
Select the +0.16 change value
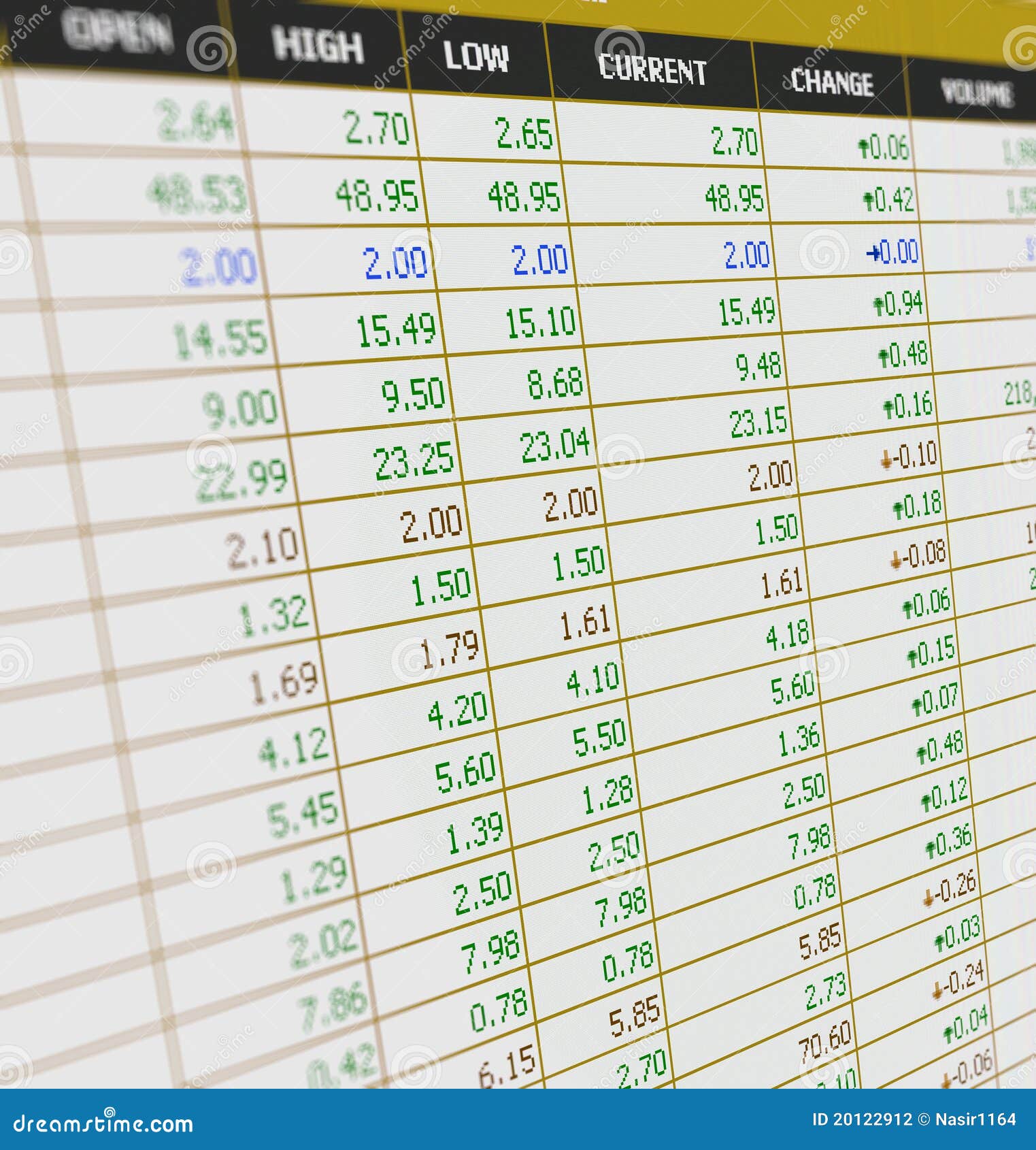(x=907, y=406)
